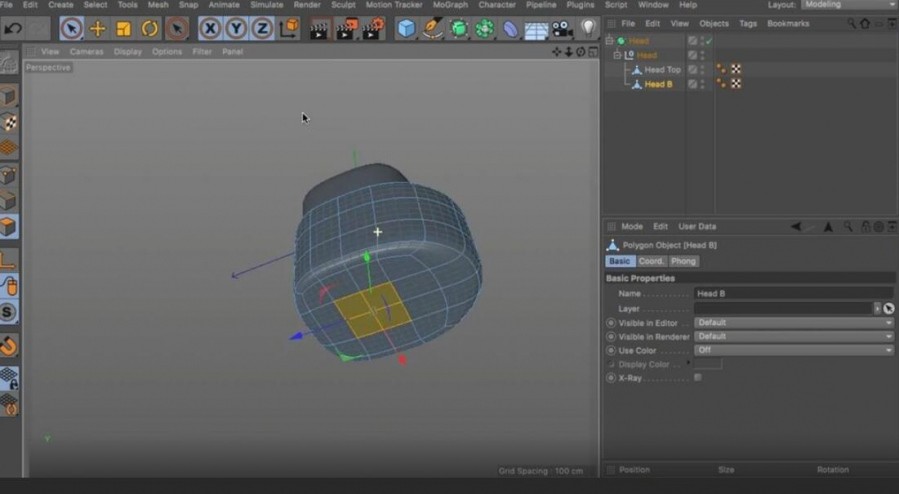The width and height of the screenshot is (899, 494).
Task: Toggle visibility dots of Head Top
Action: [x=703, y=69]
